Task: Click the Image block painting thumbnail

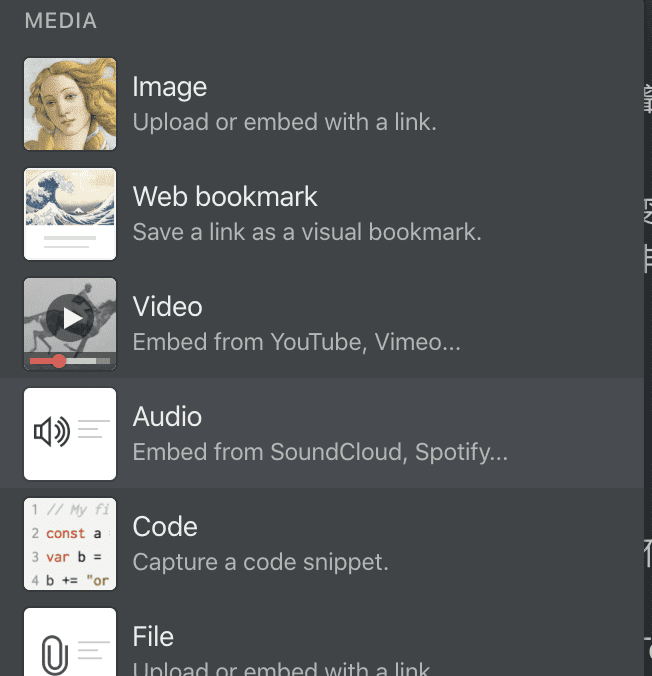Action: pyautogui.click(x=70, y=104)
